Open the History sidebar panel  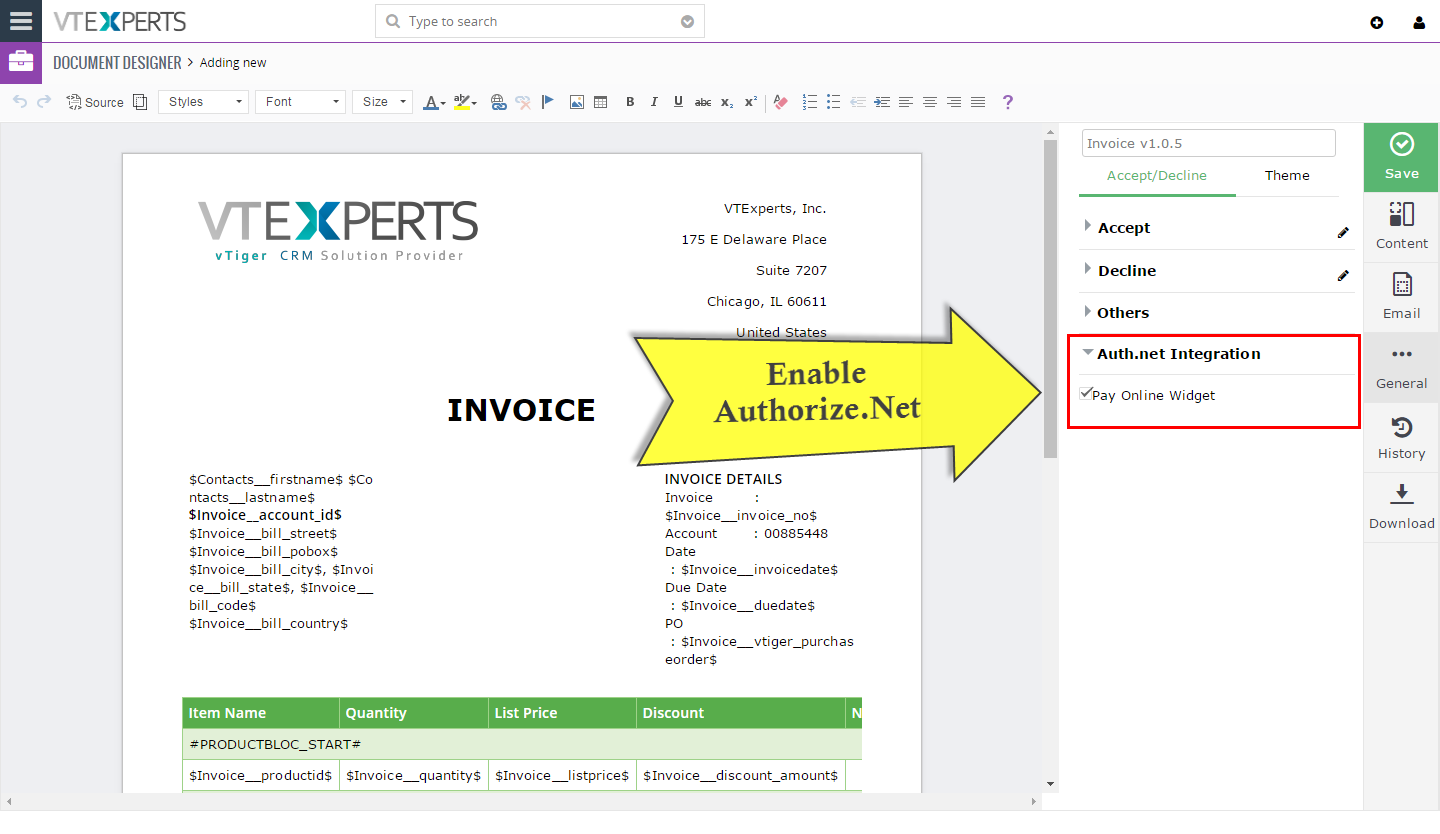(1401, 437)
